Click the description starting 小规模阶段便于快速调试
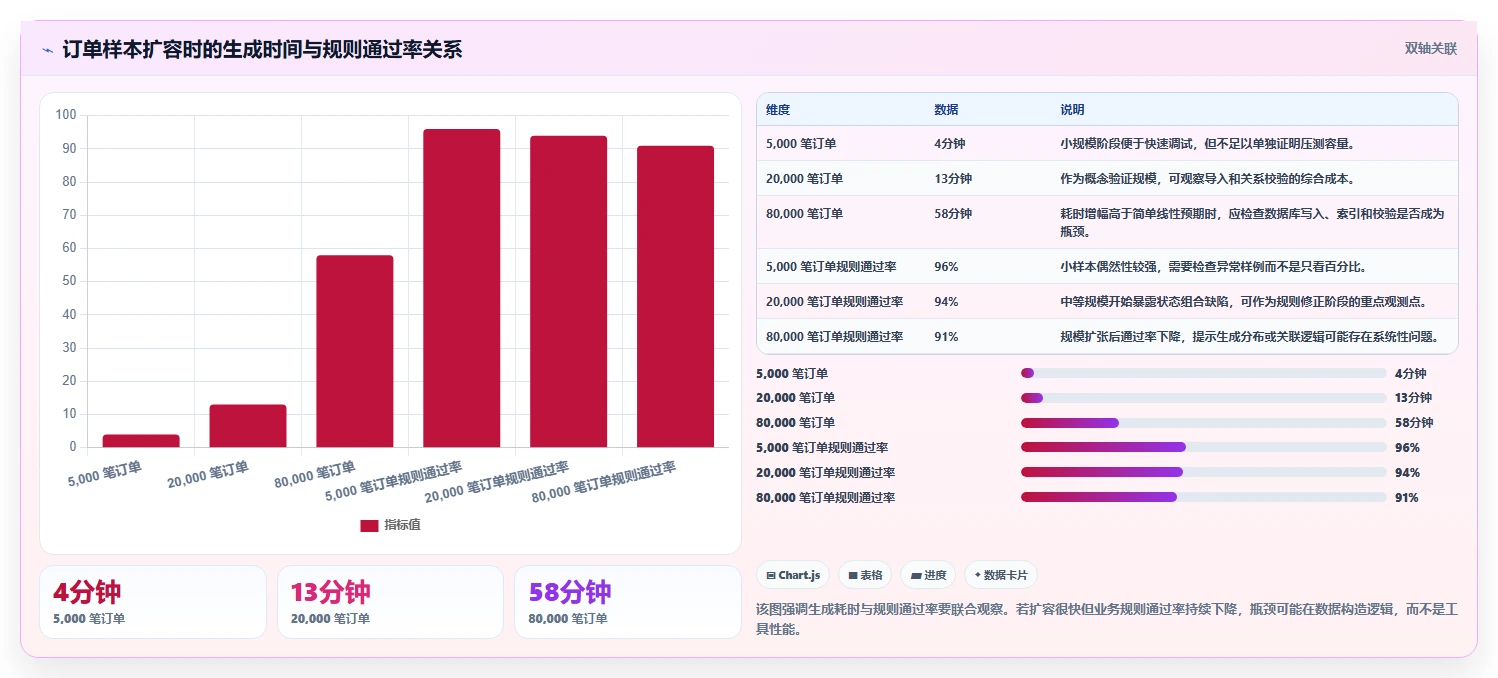 click(1207, 143)
